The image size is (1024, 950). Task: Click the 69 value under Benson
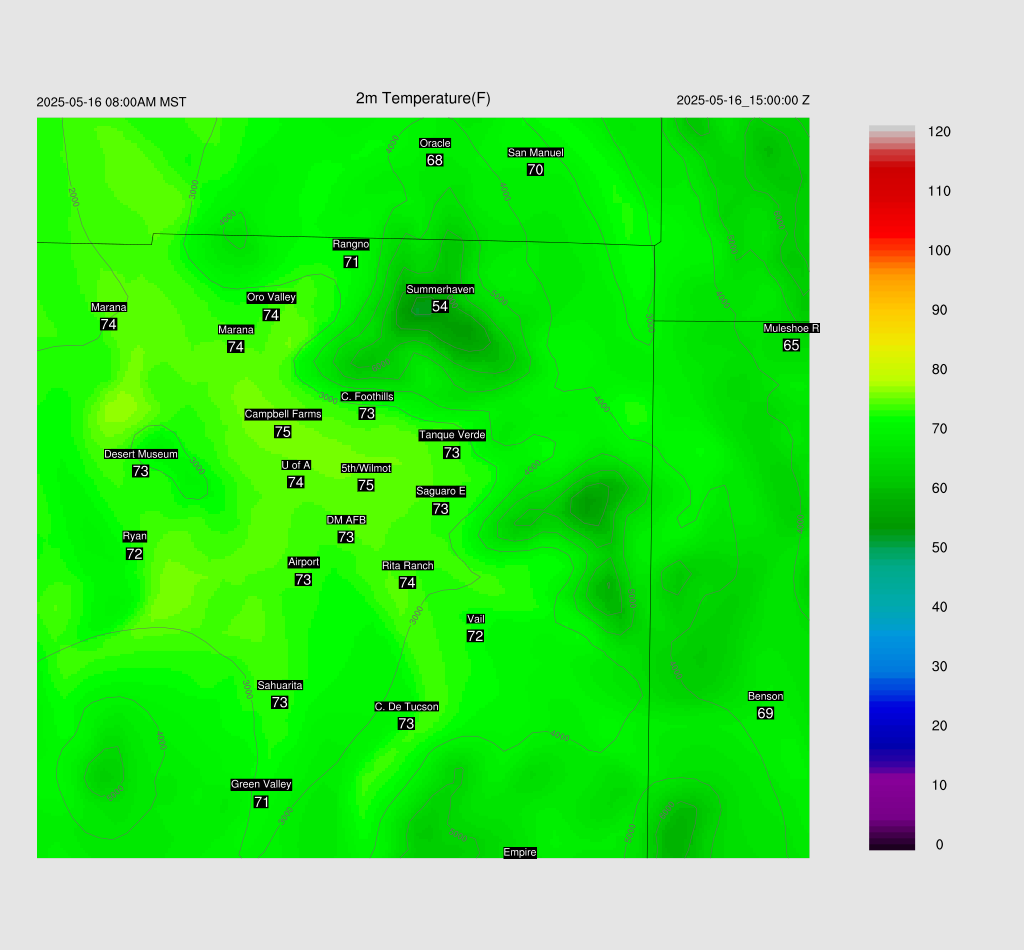pos(765,713)
